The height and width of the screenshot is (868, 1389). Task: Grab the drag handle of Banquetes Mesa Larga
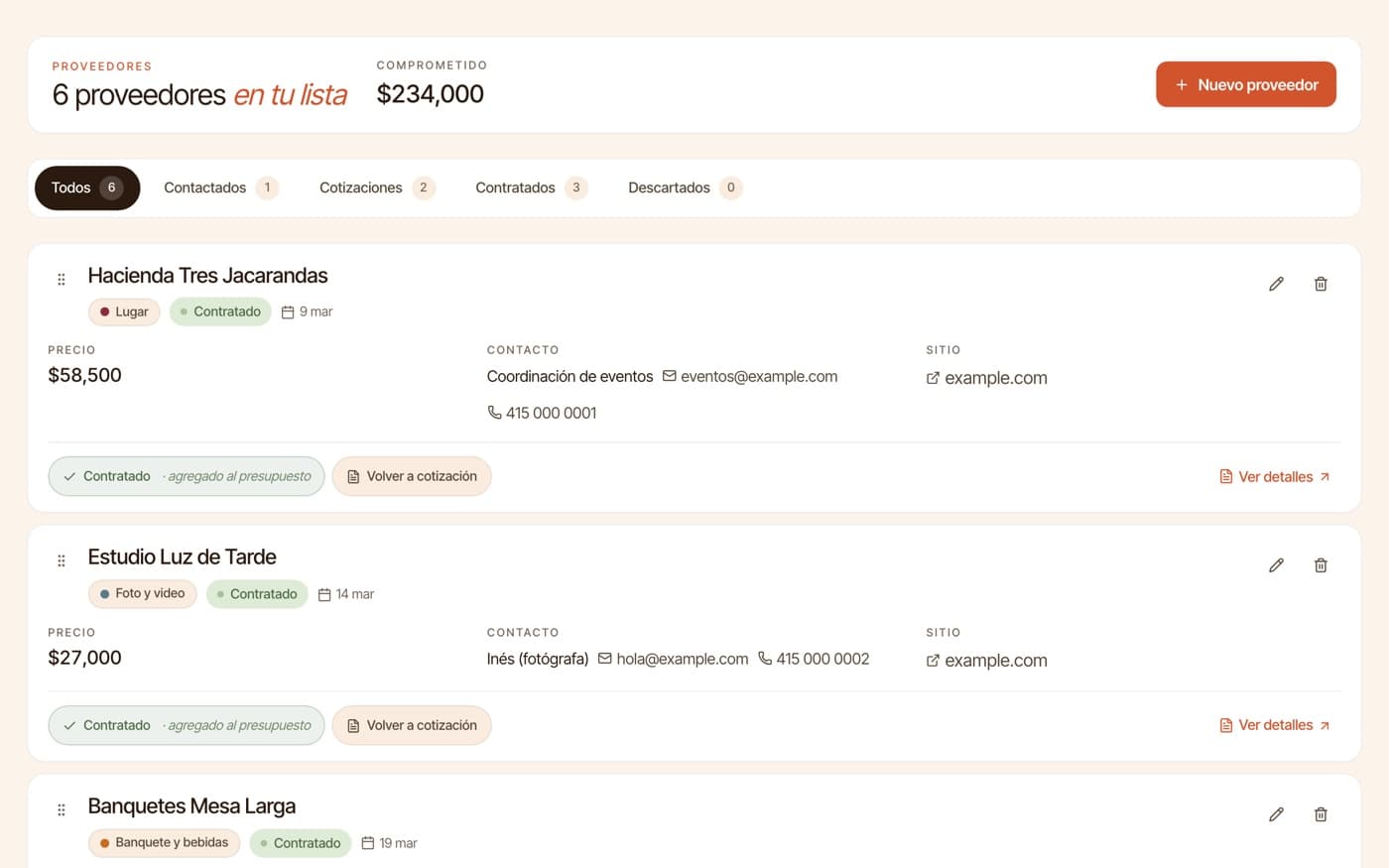[62, 809]
